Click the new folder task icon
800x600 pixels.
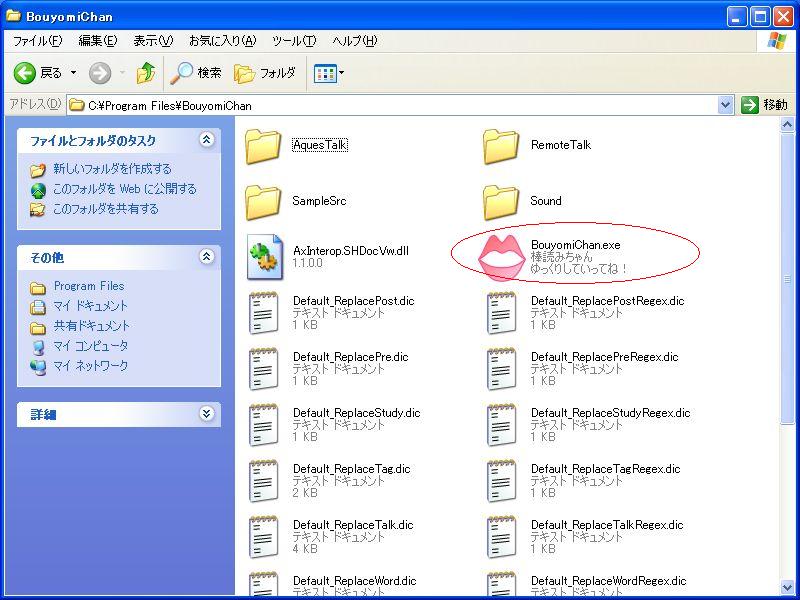[x=38, y=170]
